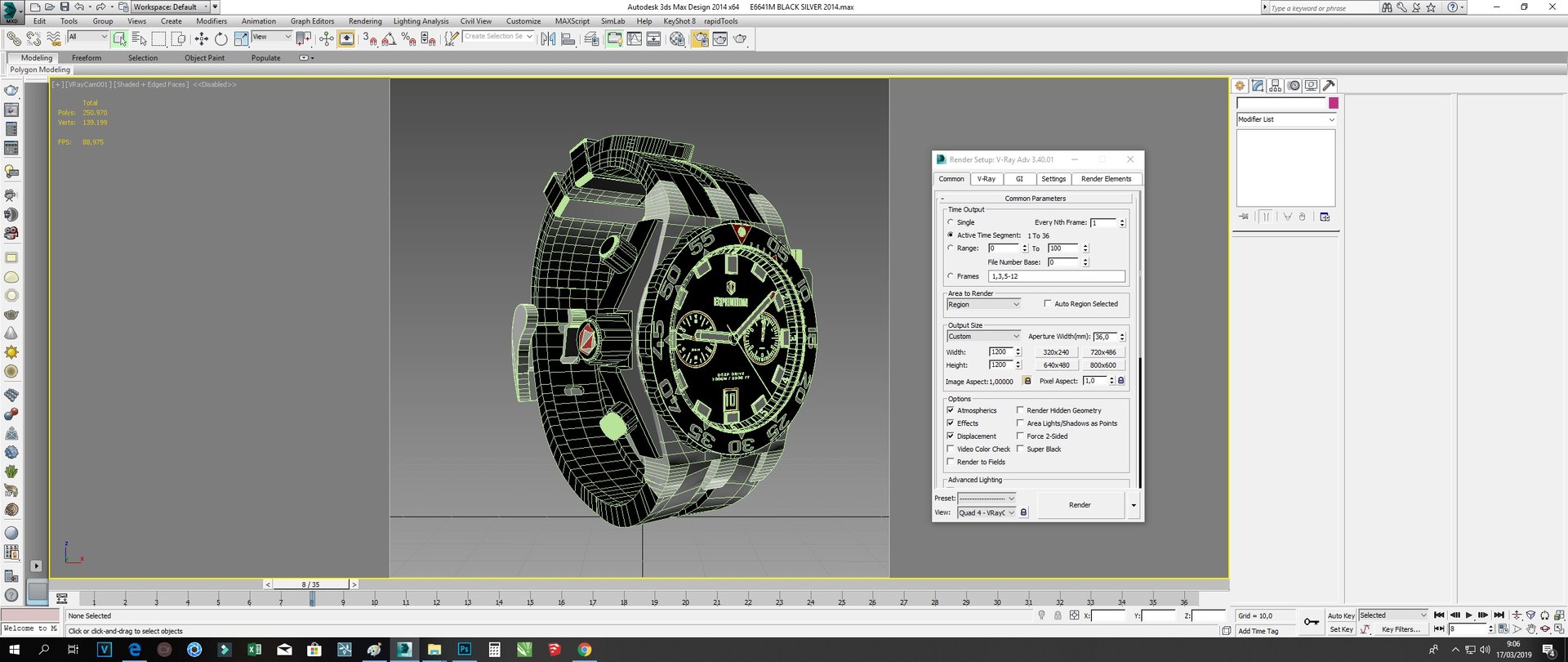1568x662 pixels.
Task: Toggle the Percent Snap button
Action: tap(409, 38)
